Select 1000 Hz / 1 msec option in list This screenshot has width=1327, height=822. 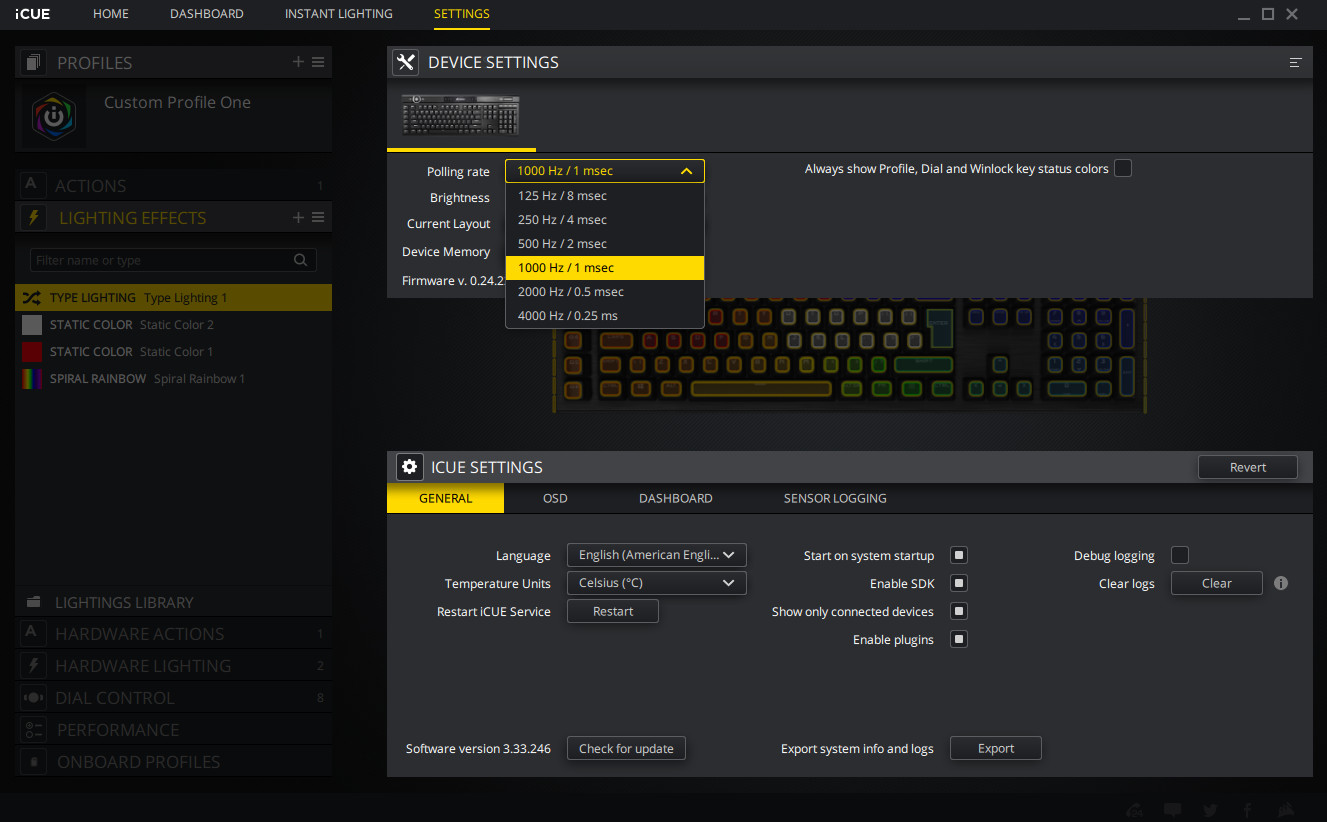(x=605, y=268)
